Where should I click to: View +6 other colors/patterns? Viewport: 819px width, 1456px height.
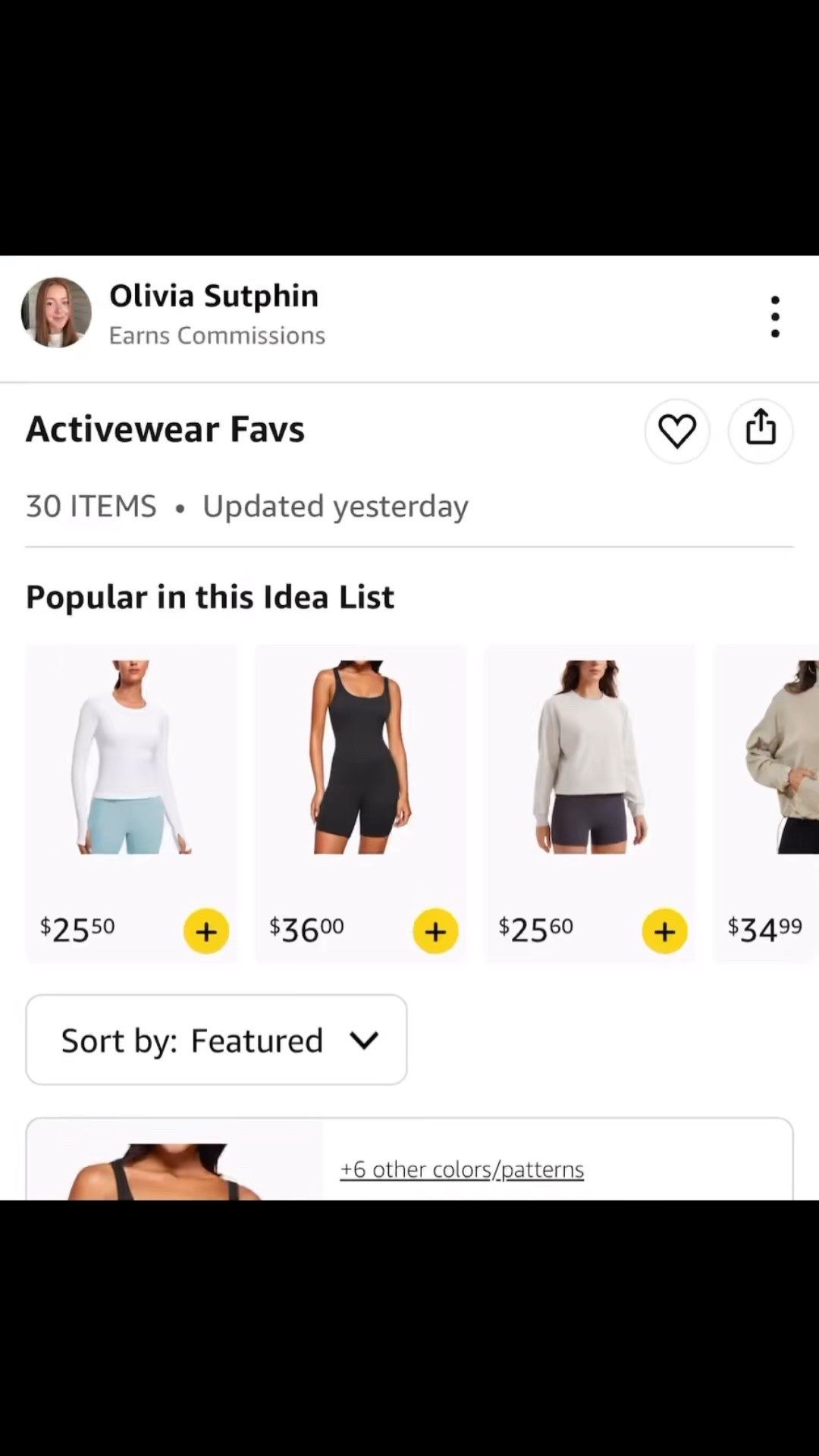[x=461, y=1169]
